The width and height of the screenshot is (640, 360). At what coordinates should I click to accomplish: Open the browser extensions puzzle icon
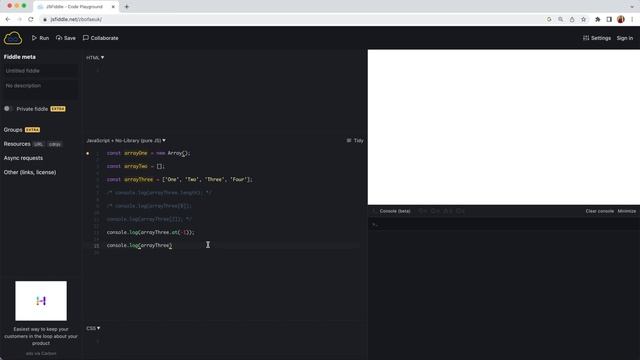coord(598,19)
